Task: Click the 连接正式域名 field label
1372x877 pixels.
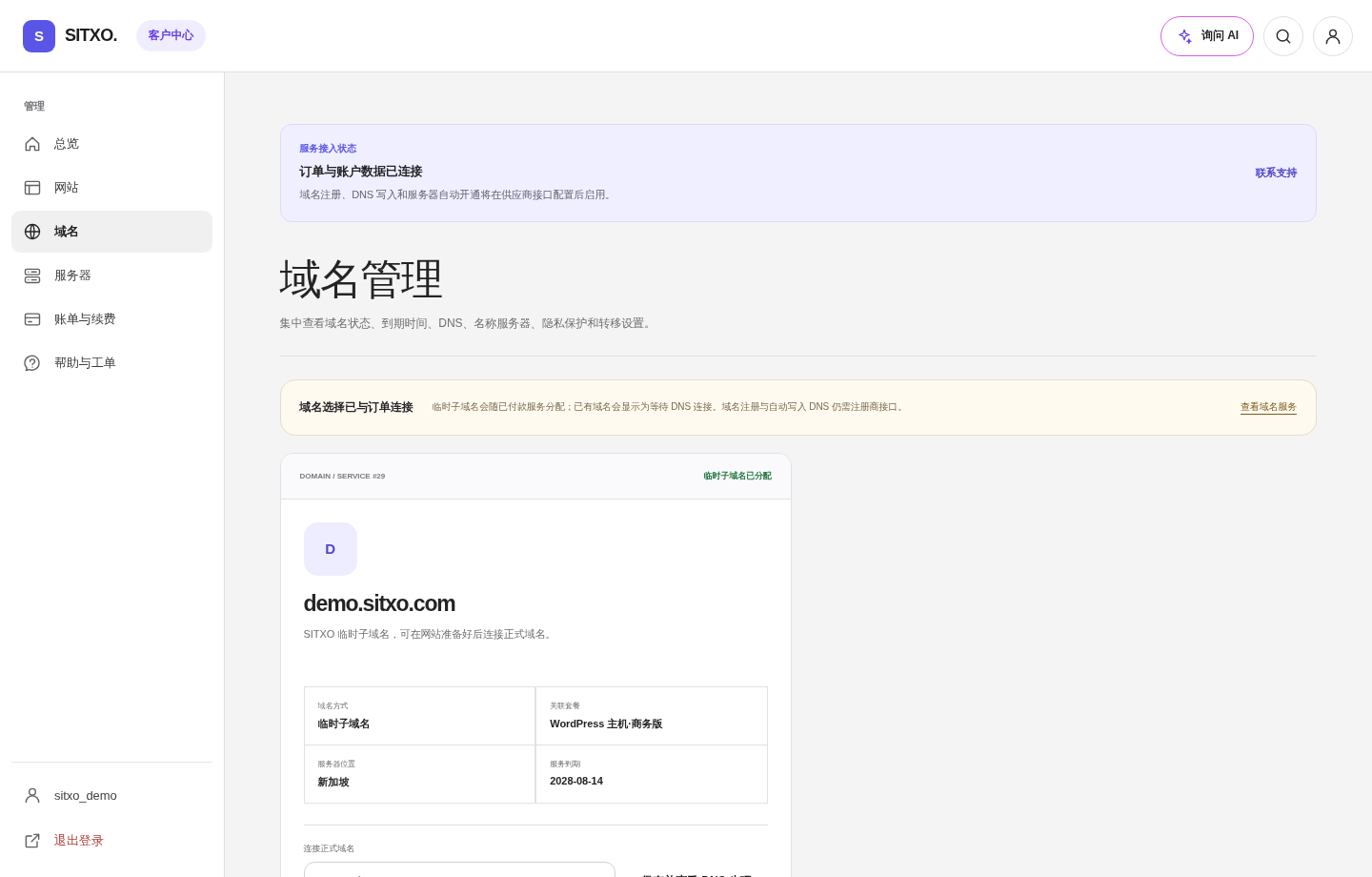Action: coord(329,848)
